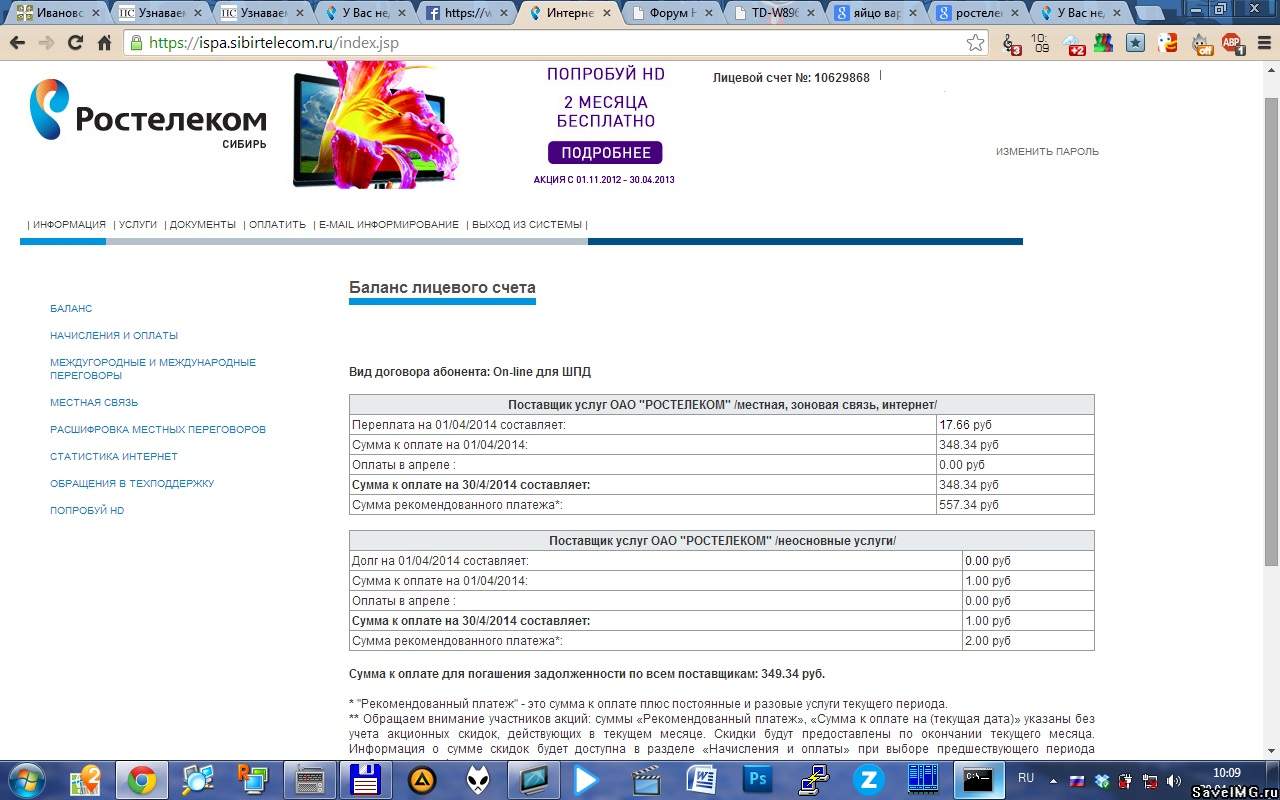
Task: Click the ИЗМЕНИТЬ ПАРОЛЬ link
Action: [x=1046, y=152]
